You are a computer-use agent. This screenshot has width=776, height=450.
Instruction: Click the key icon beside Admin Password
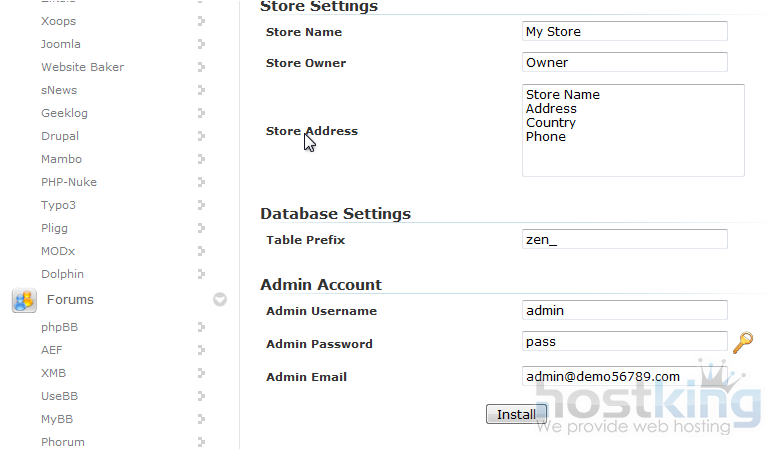[742, 343]
